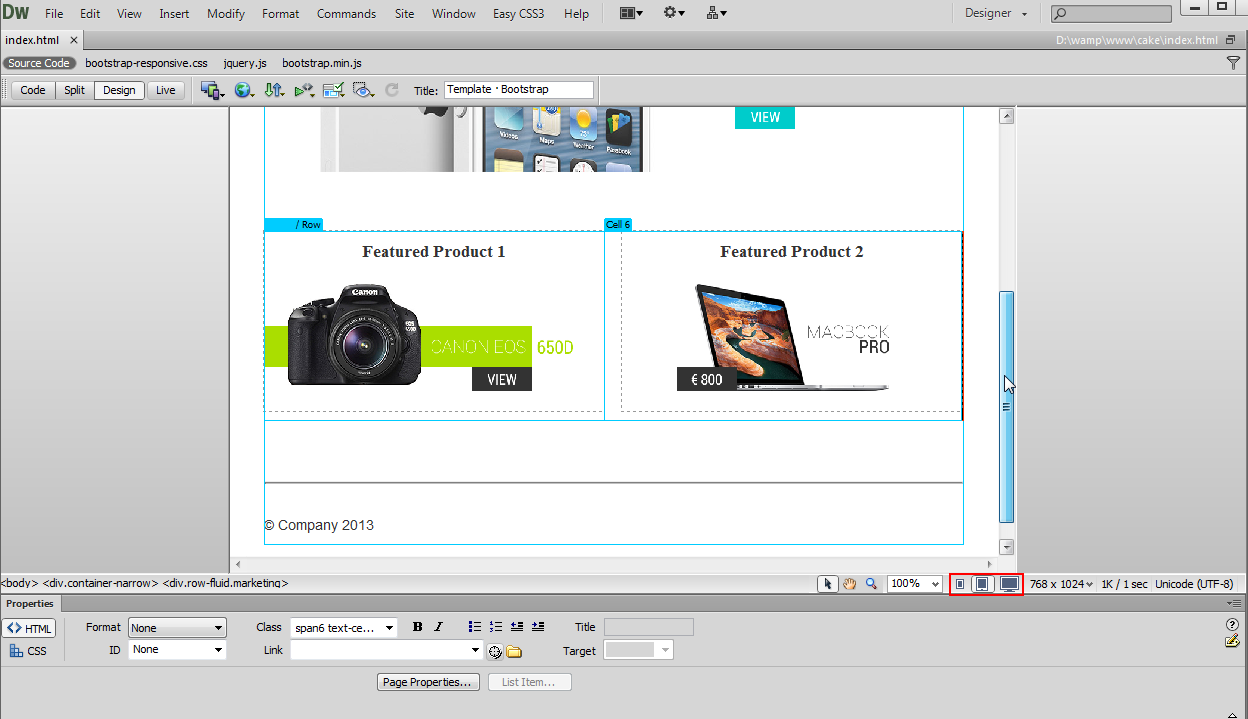1248x719 pixels.
Task: Click the Page Properties... button
Action: click(x=429, y=682)
